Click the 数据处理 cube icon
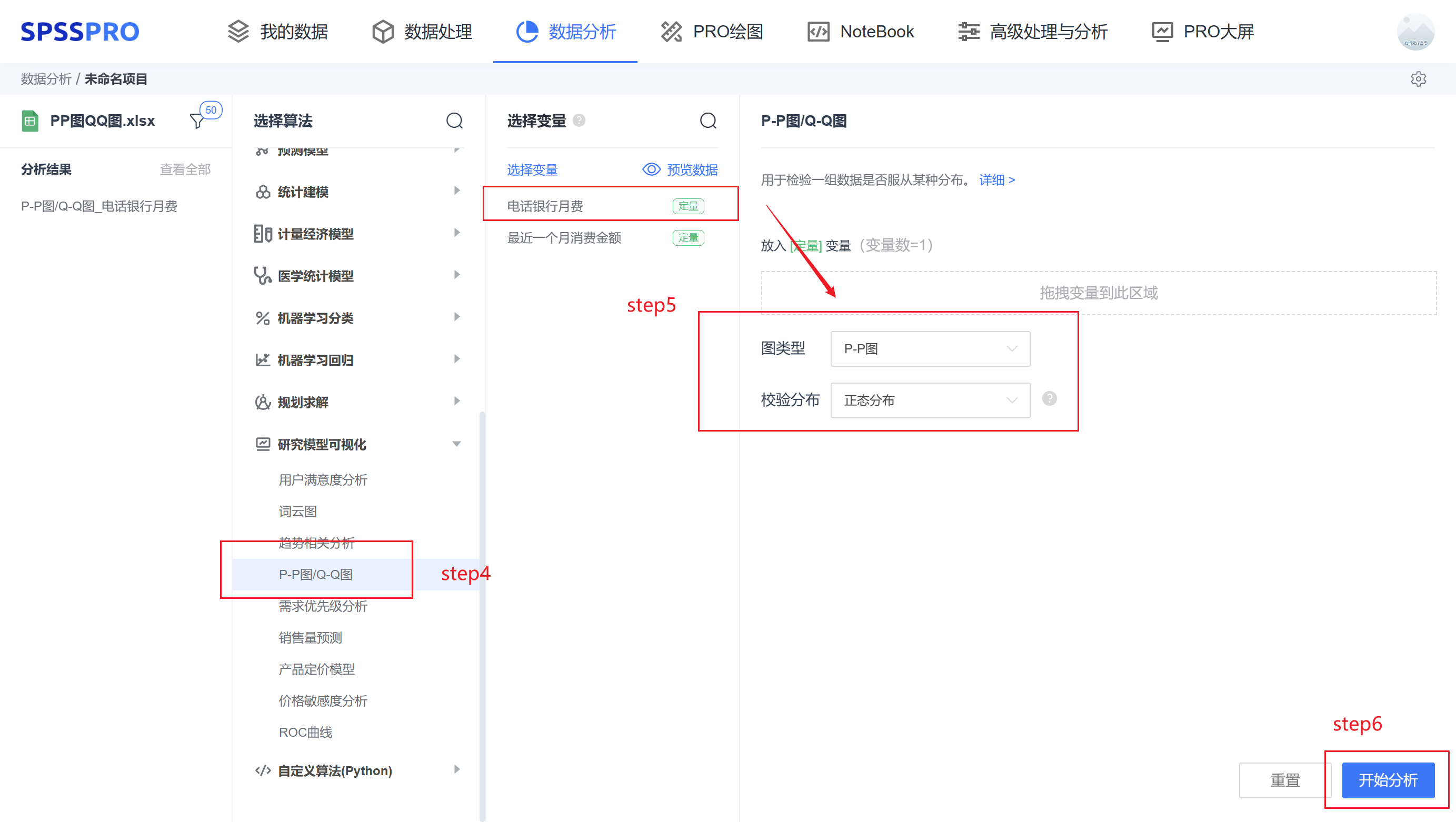This screenshot has height=822, width=1456. tap(383, 32)
